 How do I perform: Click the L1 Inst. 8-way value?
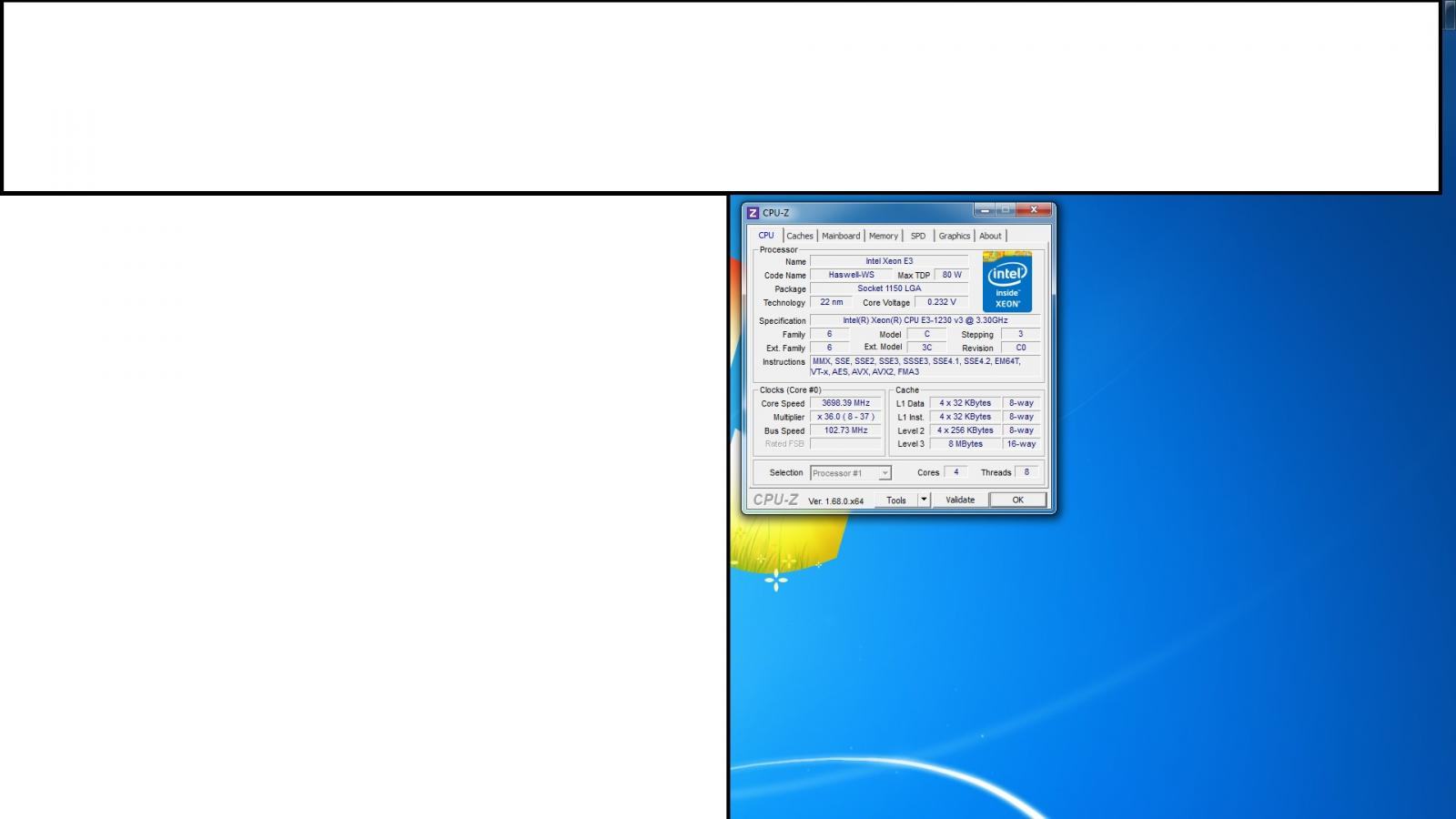point(1021,417)
